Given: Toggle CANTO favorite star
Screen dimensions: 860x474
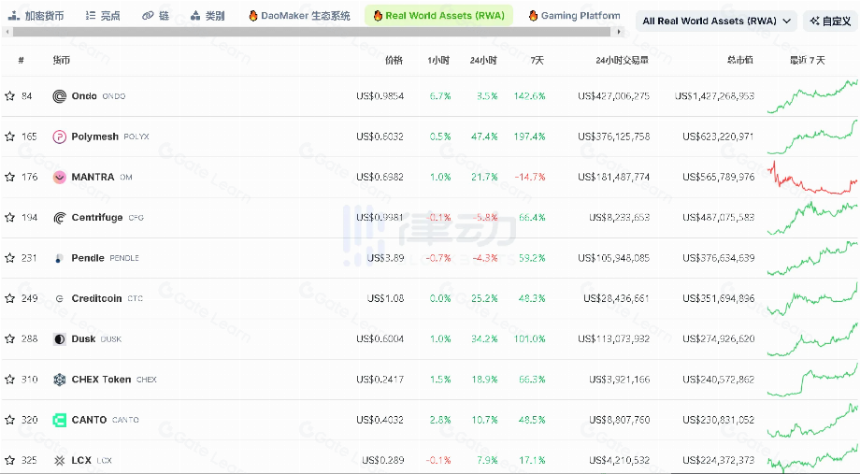Looking at the screenshot, I should click(9, 420).
